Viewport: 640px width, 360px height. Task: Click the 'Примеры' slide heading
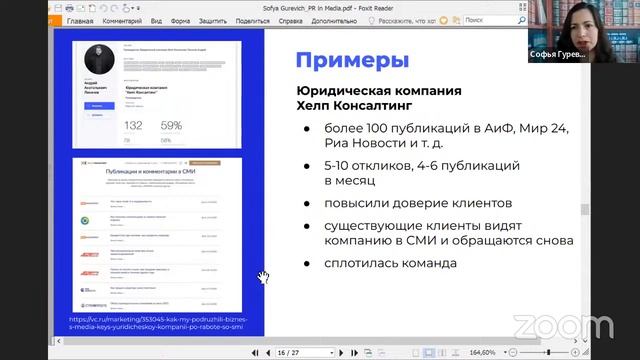[x=352, y=60]
